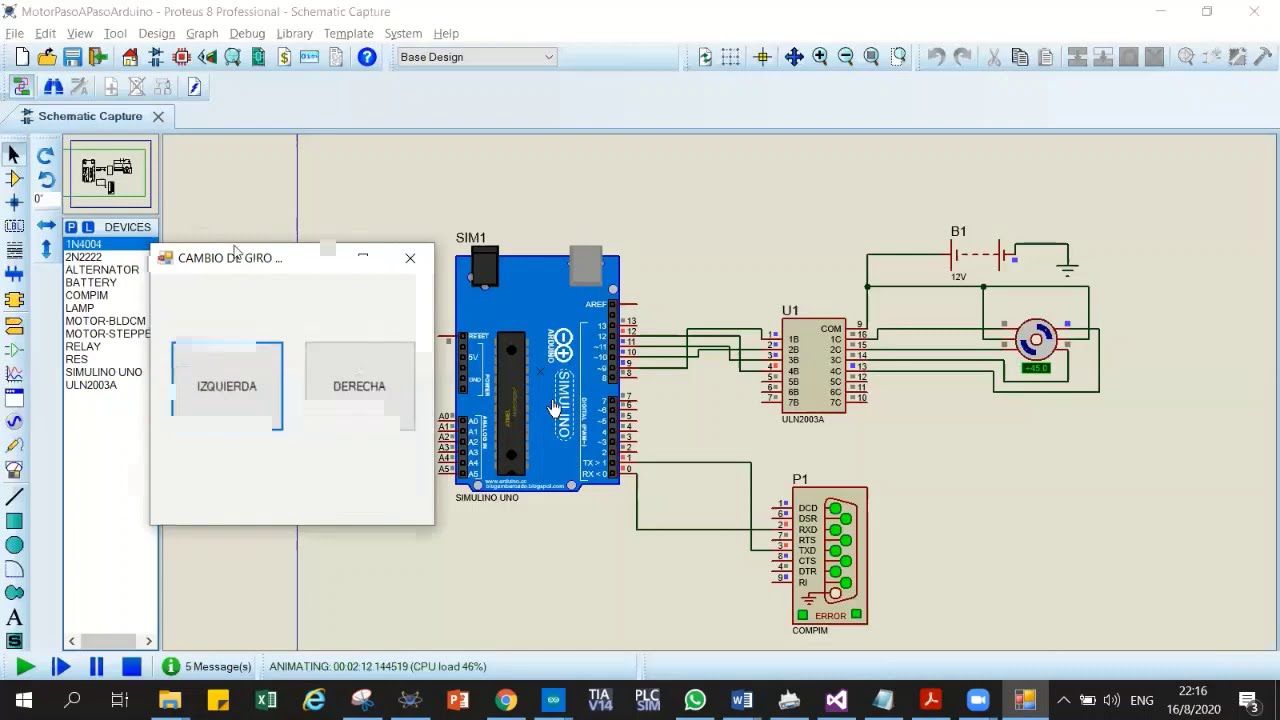Pause the running simulation
Image resolution: width=1280 pixels, height=720 pixels.
96,667
